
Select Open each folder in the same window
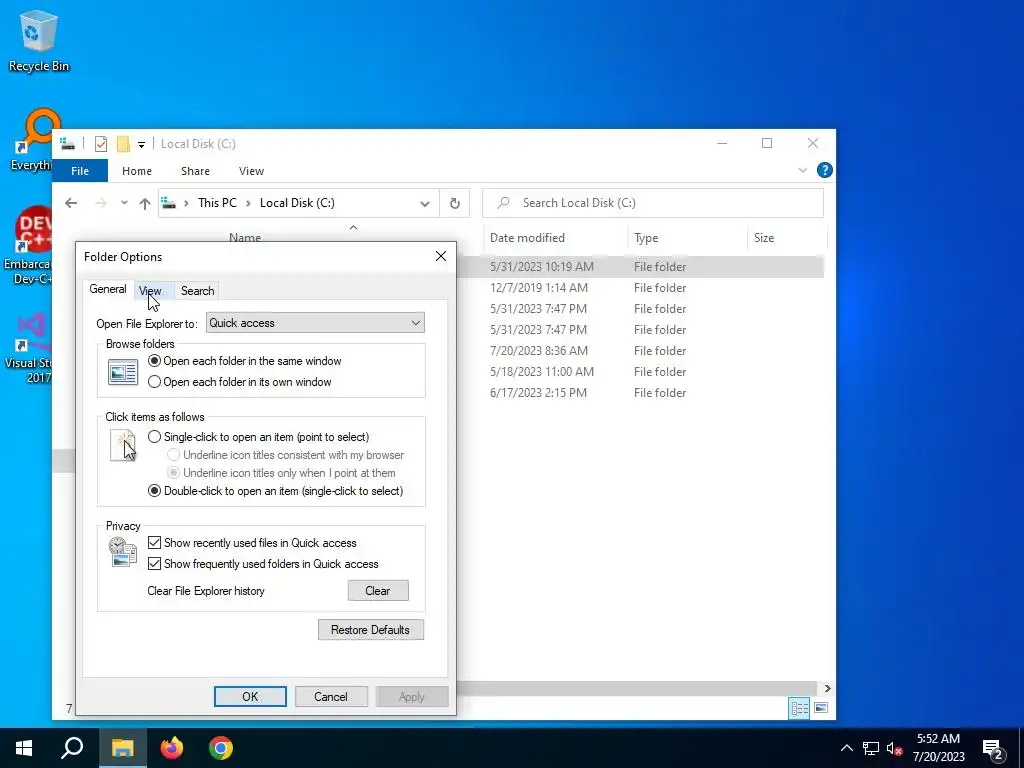pyautogui.click(x=245, y=361)
